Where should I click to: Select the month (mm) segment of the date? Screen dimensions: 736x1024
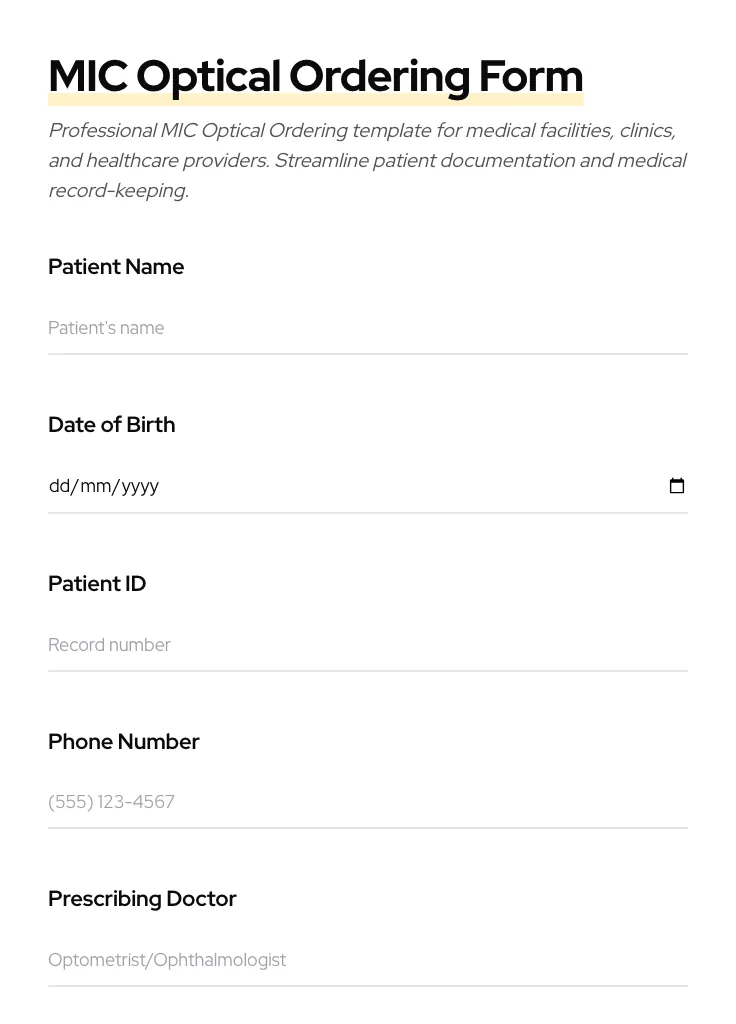(x=96, y=486)
